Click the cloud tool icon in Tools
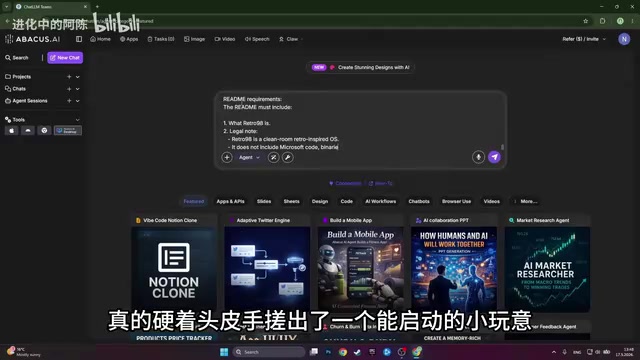 point(28,131)
